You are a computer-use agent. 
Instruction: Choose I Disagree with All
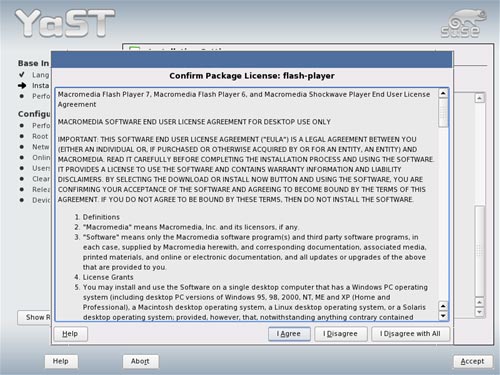(410, 334)
